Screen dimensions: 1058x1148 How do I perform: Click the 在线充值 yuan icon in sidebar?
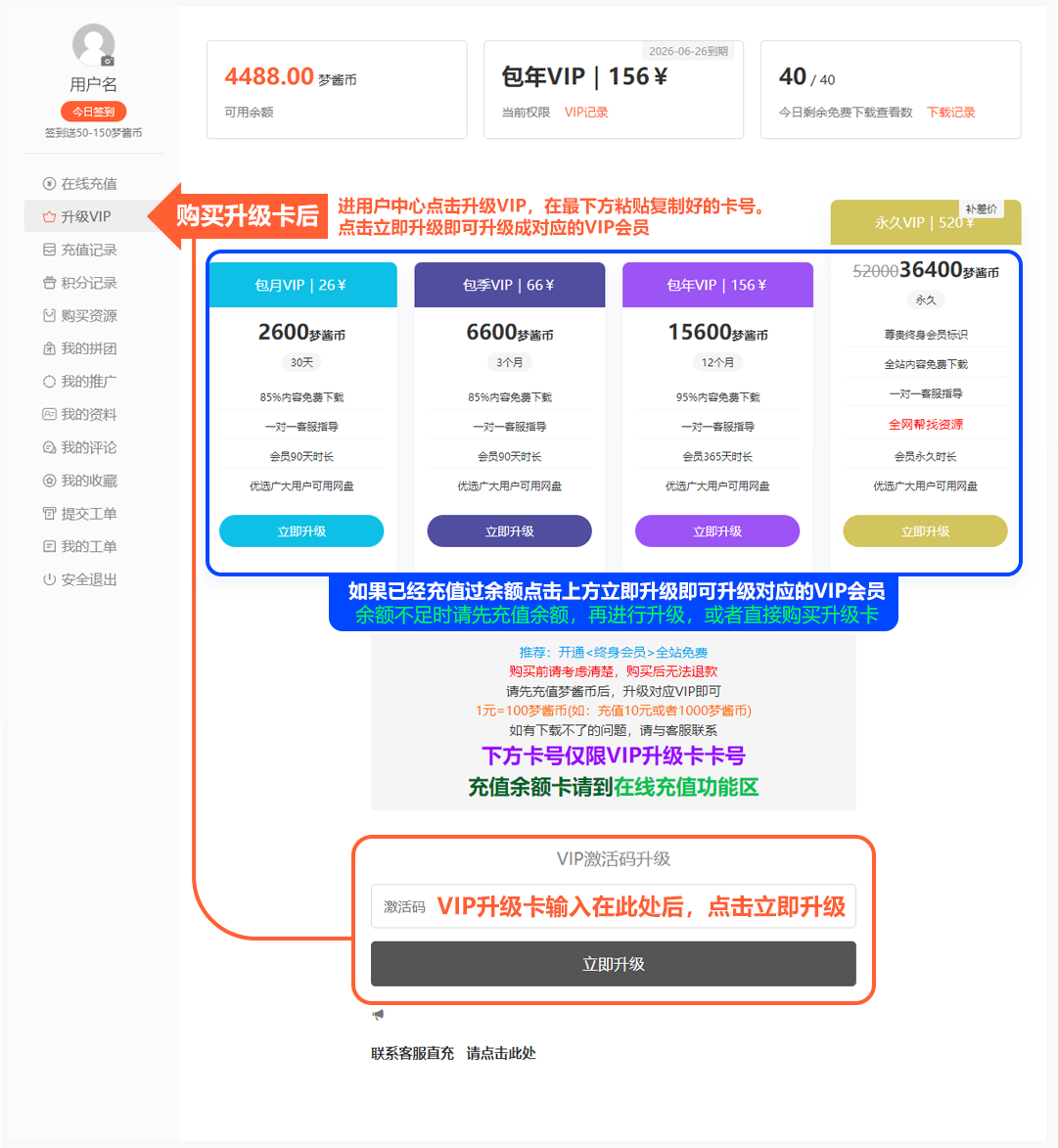49,184
